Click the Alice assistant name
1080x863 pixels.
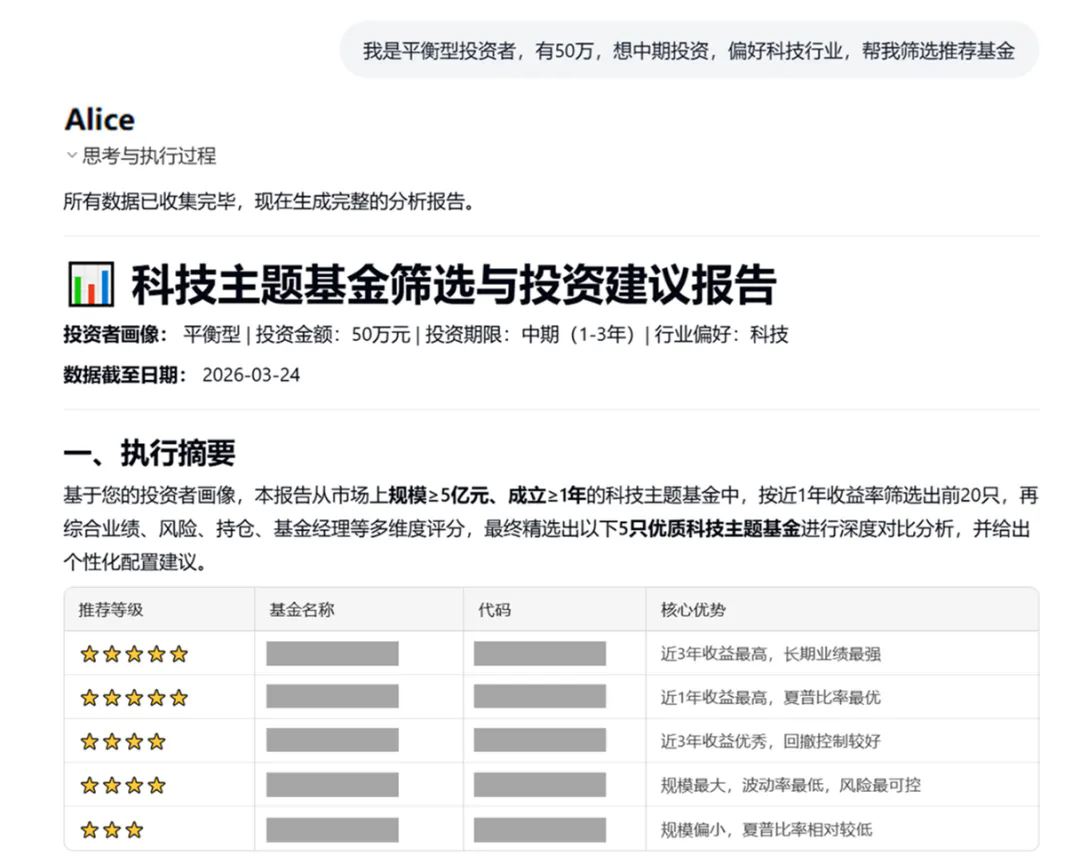(99, 120)
